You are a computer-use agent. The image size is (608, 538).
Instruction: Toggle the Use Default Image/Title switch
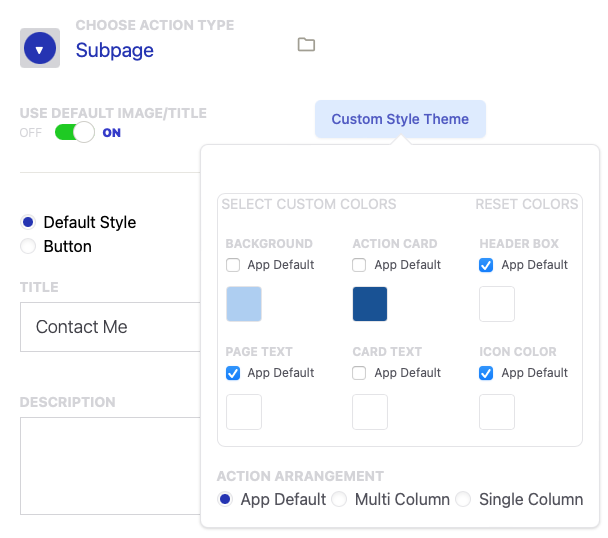74,132
